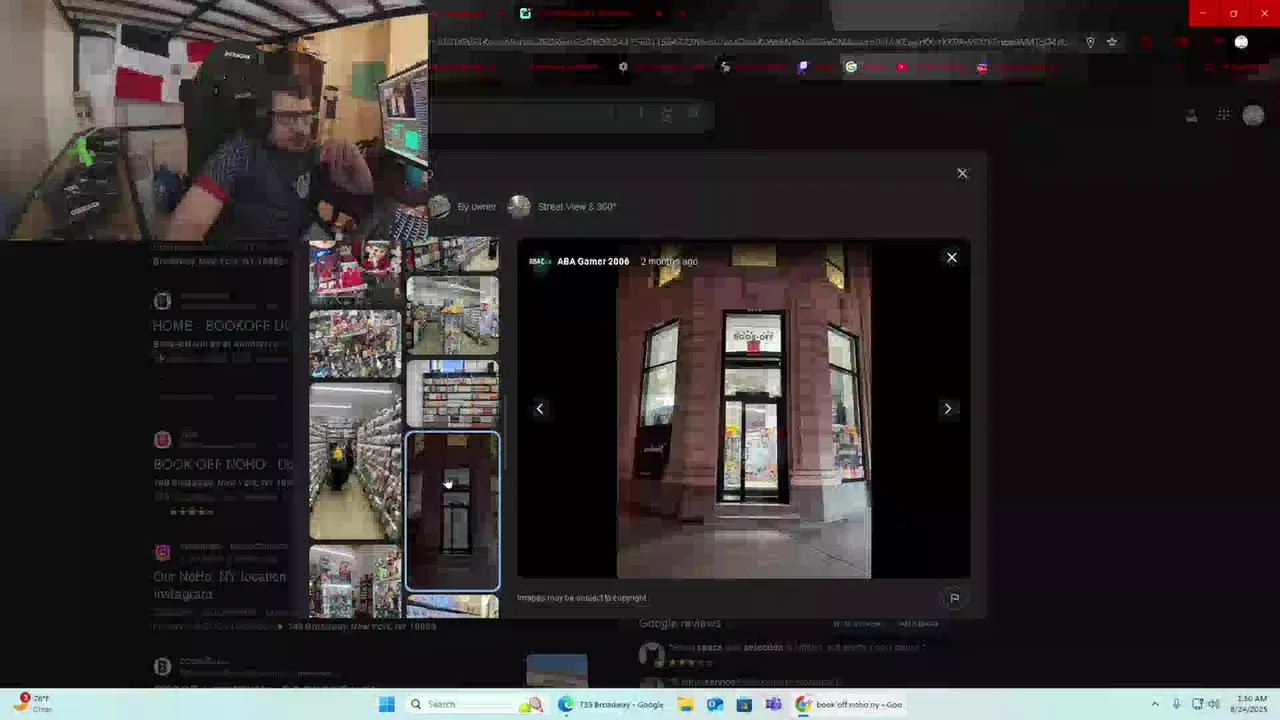This screenshot has height=720, width=1280.
Task: Open the HOME - BOOKOFF search result
Action: (x=221, y=325)
